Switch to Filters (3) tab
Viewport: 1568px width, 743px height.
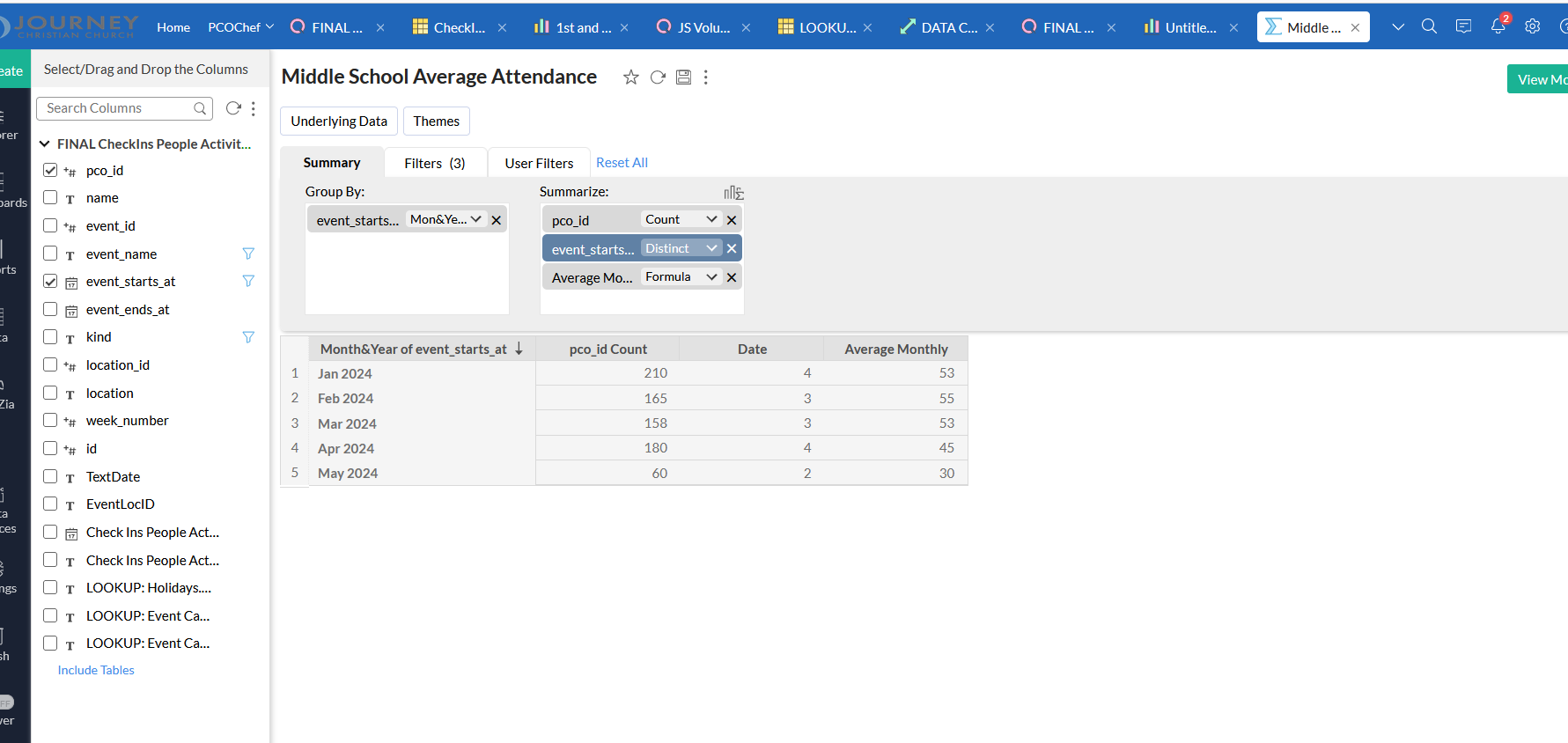[435, 164]
